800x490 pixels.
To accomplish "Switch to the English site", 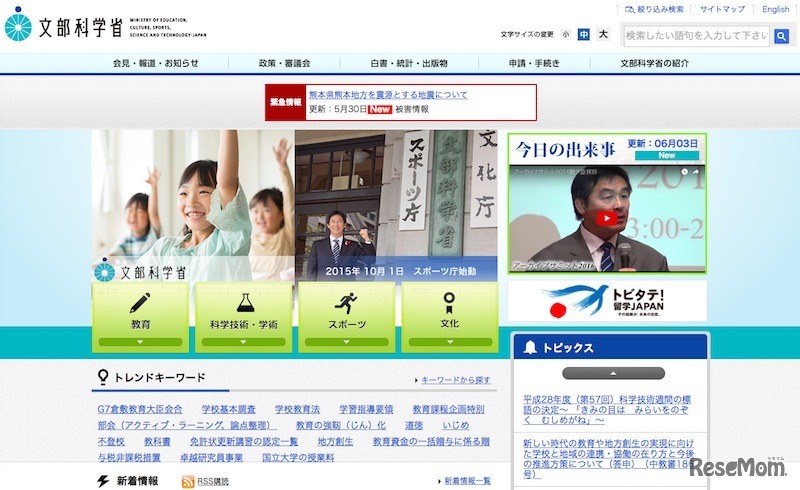I will click(x=776, y=9).
